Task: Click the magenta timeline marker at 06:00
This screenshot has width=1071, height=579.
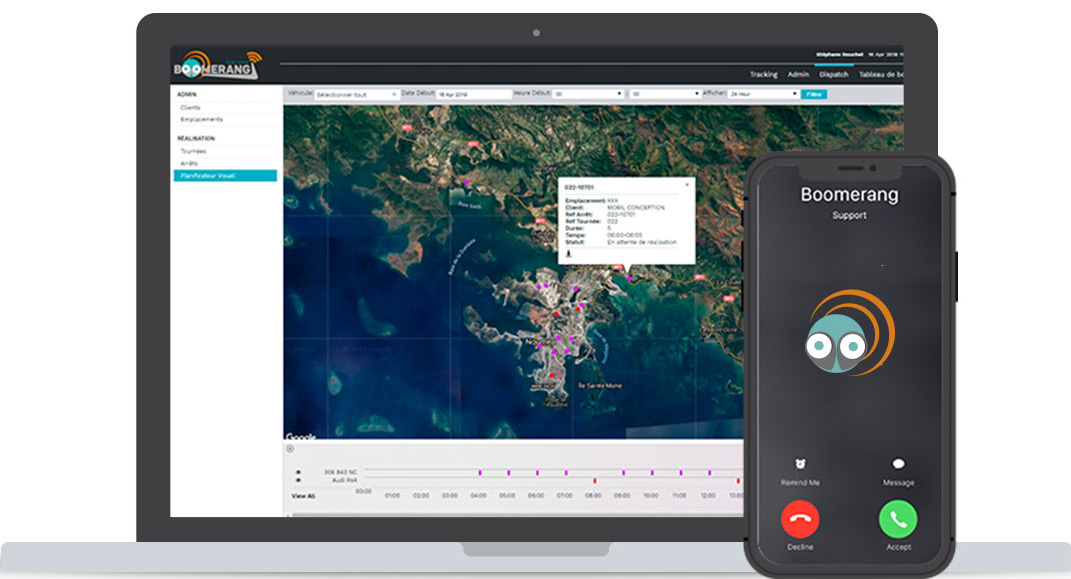Action: tap(538, 472)
